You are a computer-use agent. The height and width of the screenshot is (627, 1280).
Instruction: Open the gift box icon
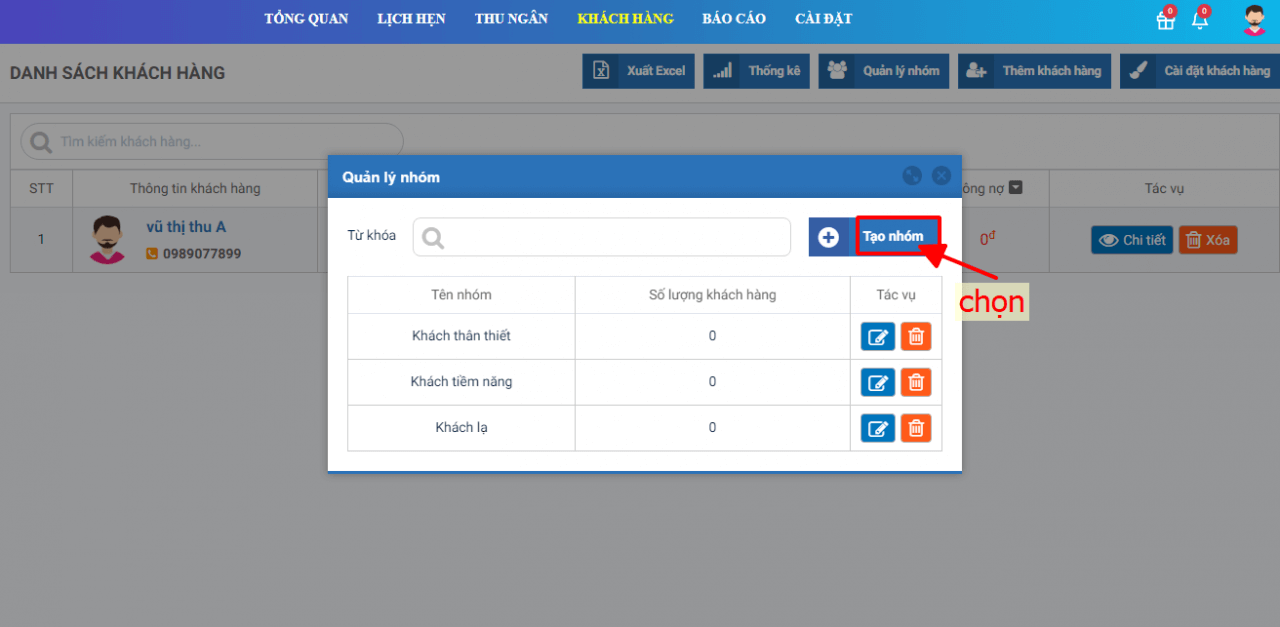[x=1165, y=20]
